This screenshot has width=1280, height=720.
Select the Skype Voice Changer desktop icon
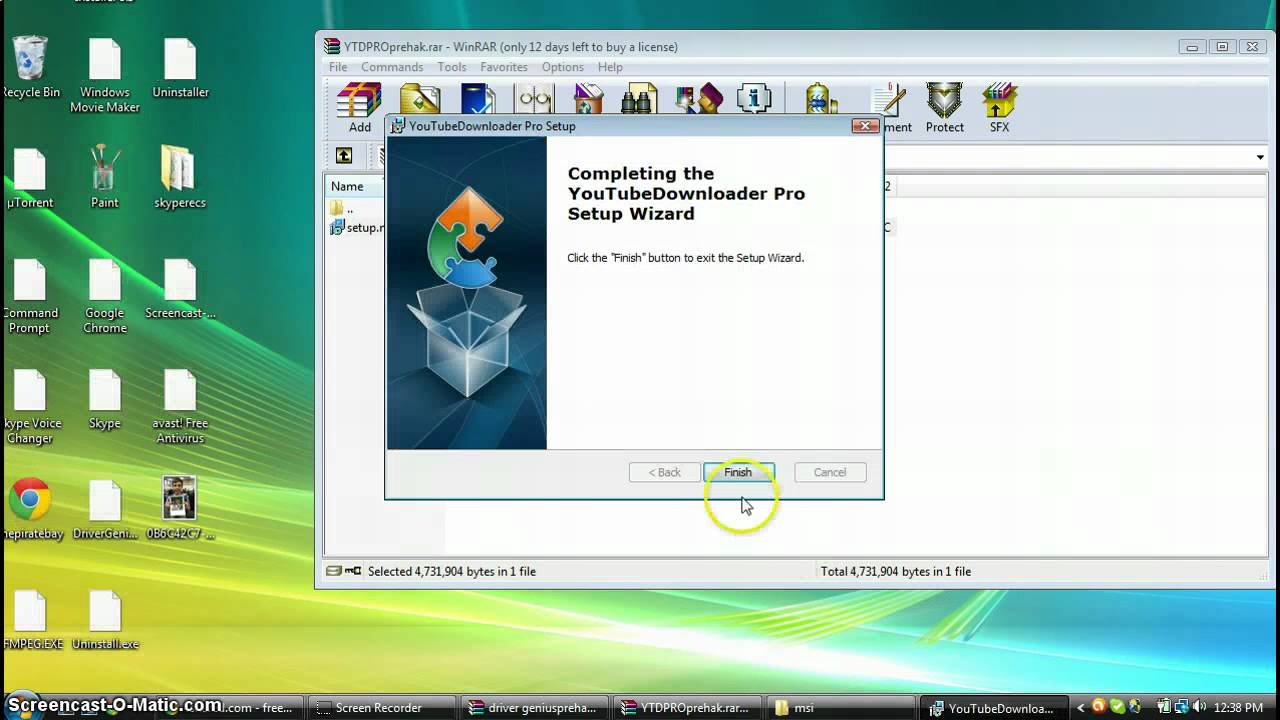point(30,408)
